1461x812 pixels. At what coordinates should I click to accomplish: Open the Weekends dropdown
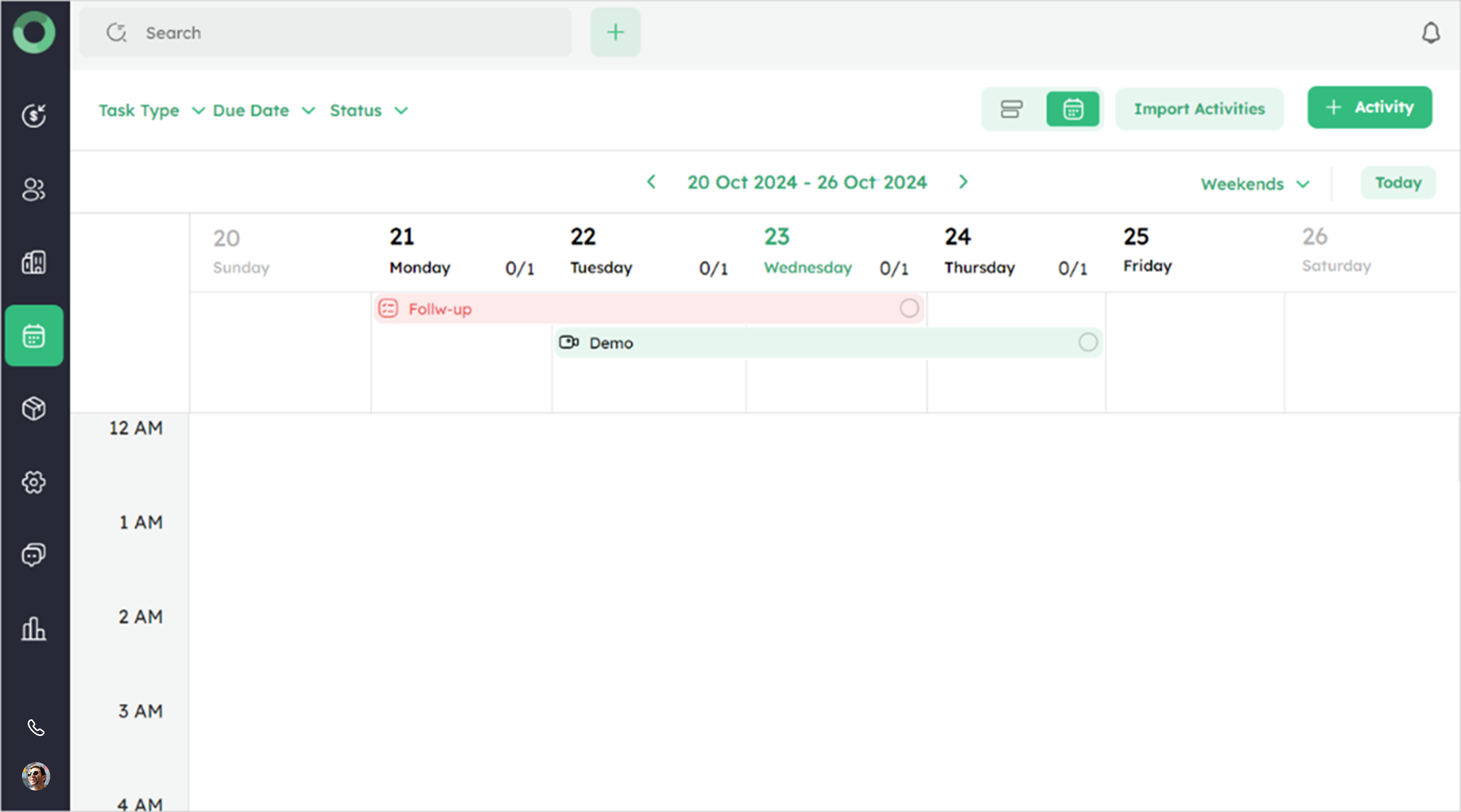click(1254, 184)
